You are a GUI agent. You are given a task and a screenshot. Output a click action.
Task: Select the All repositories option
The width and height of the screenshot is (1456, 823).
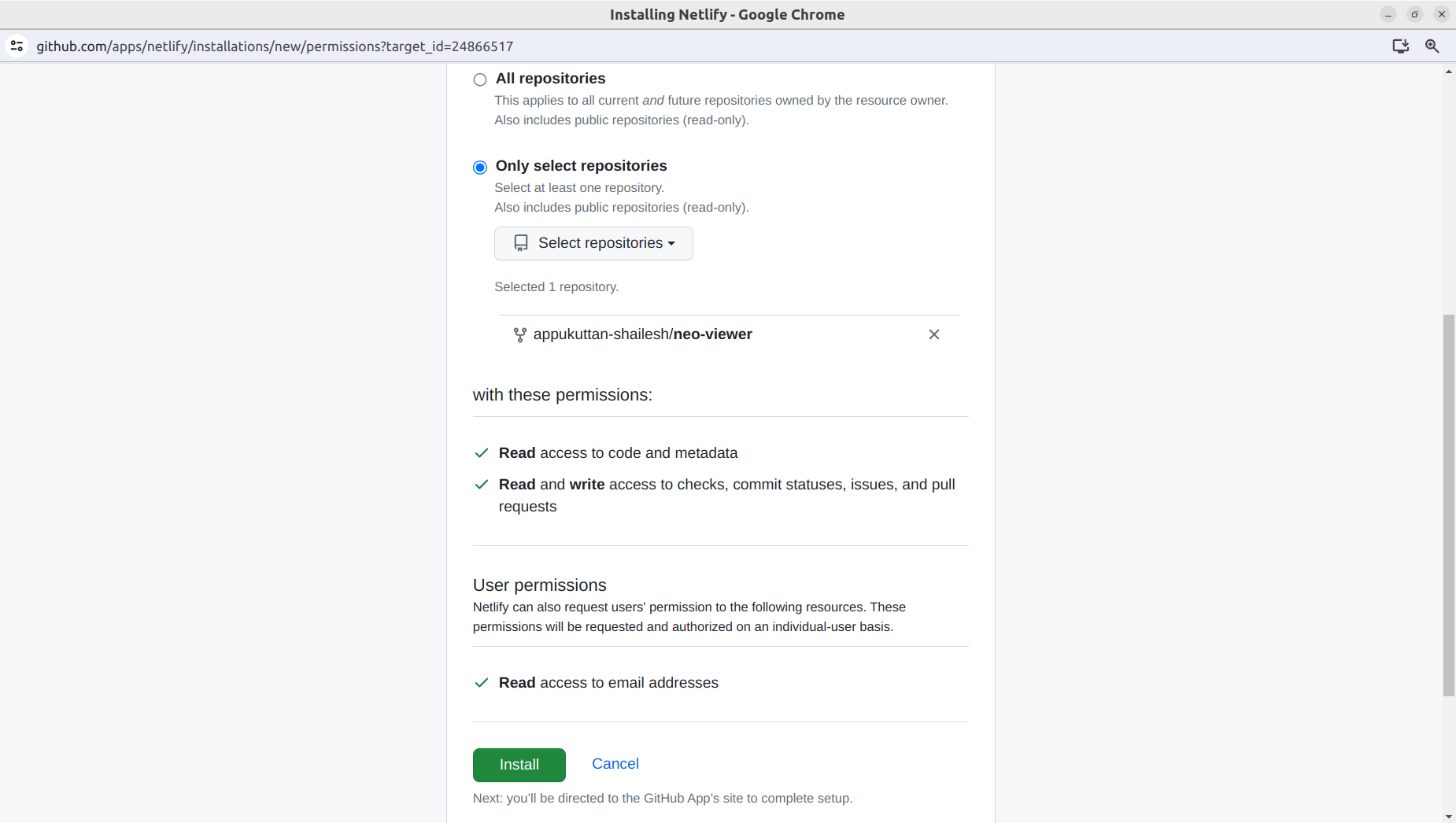click(479, 79)
